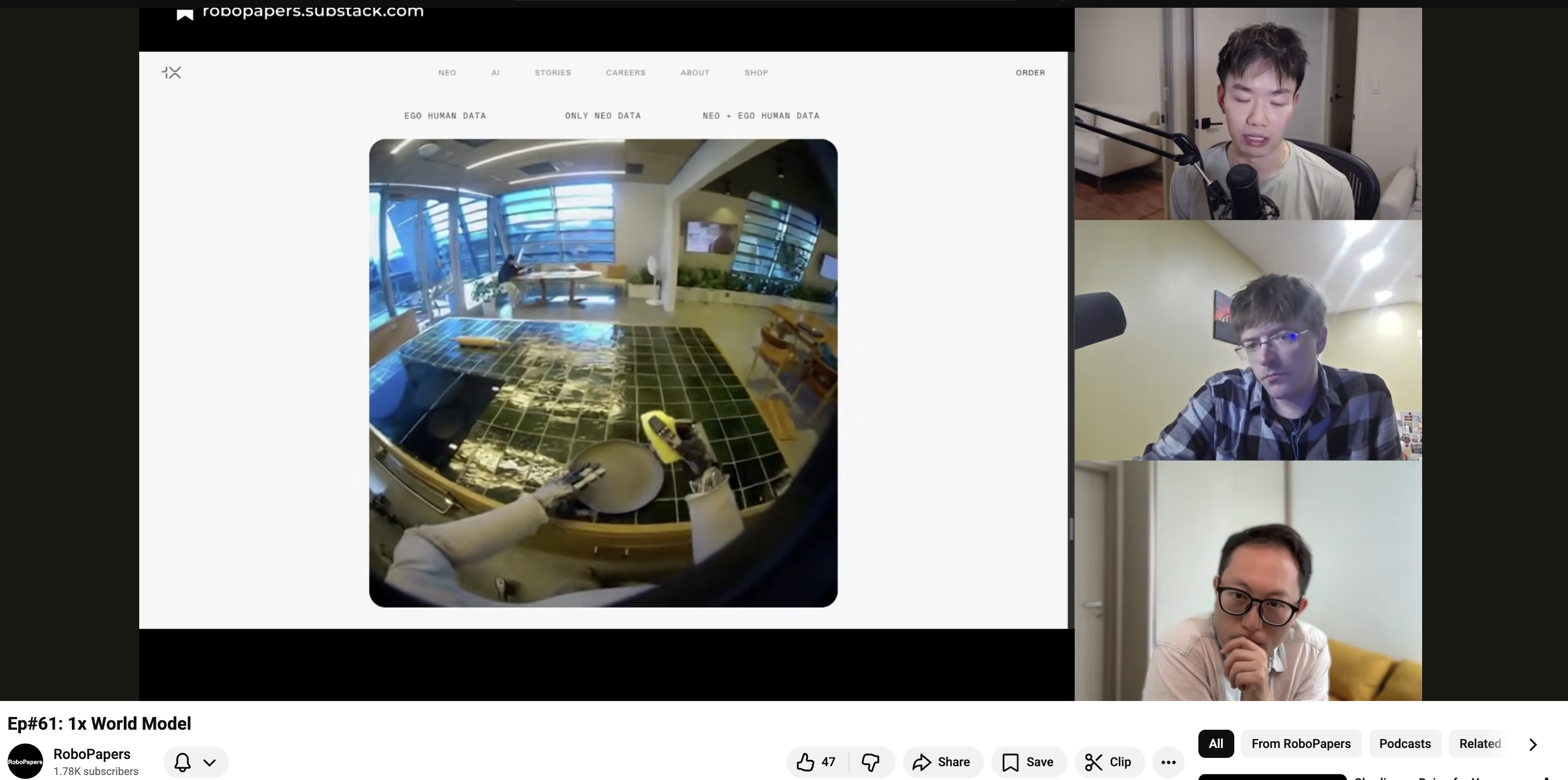Select the EGO HUMAN DATA option
The width and height of the screenshot is (1568, 780).
tap(445, 115)
